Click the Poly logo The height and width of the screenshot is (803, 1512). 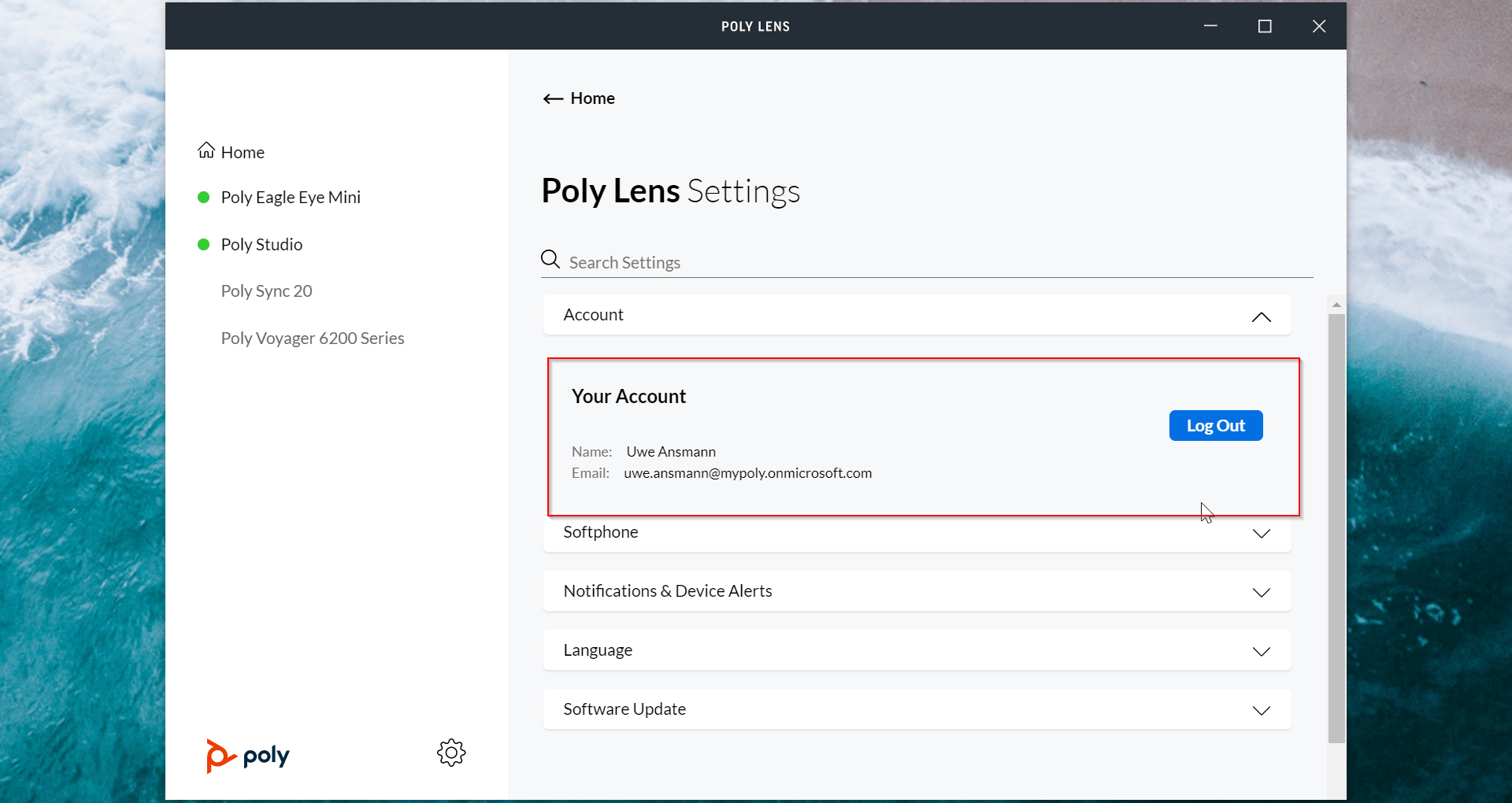[248, 756]
